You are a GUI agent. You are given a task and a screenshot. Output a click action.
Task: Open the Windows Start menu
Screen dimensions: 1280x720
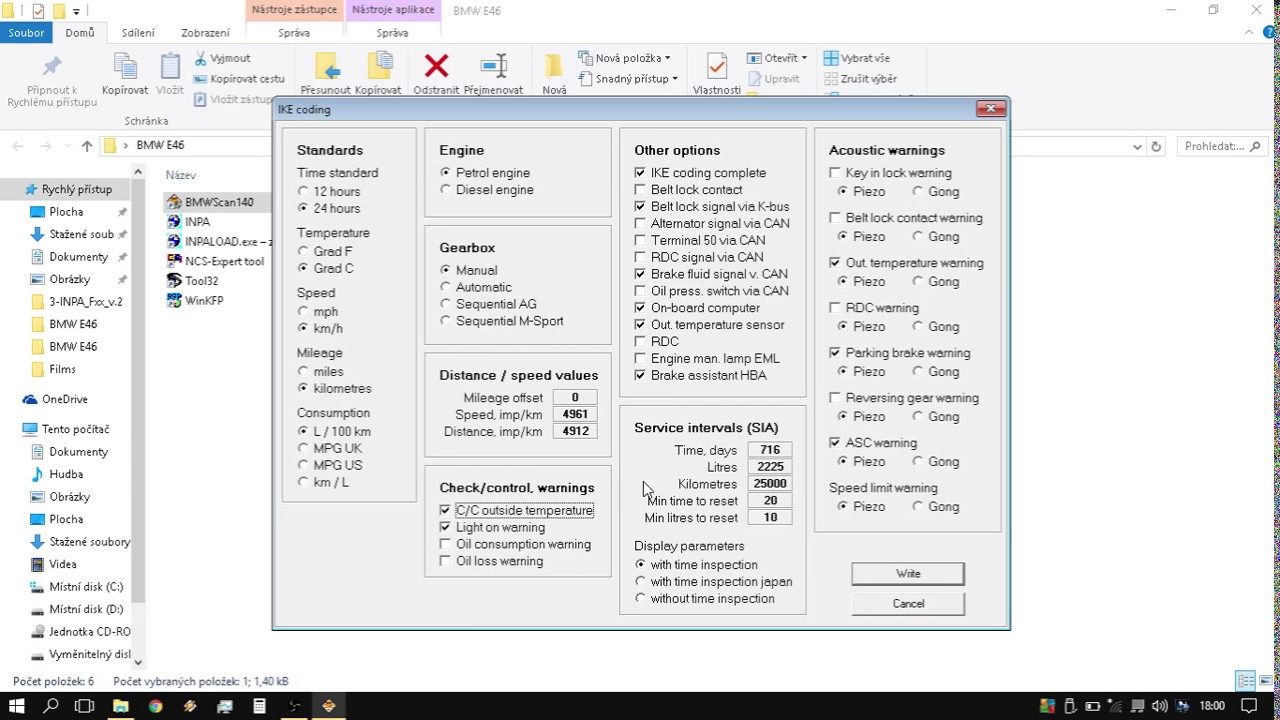[17, 706]
